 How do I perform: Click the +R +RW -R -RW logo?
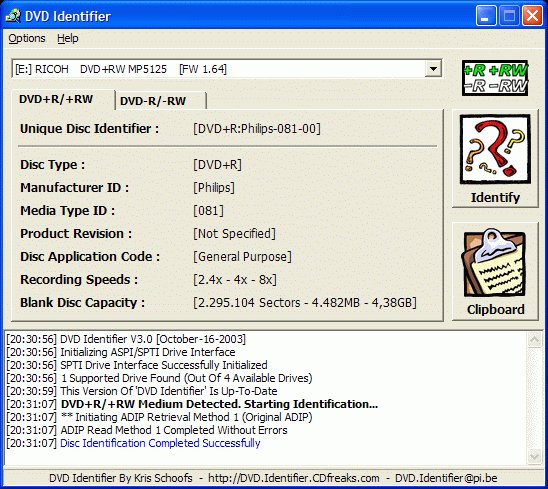[495, 78]
